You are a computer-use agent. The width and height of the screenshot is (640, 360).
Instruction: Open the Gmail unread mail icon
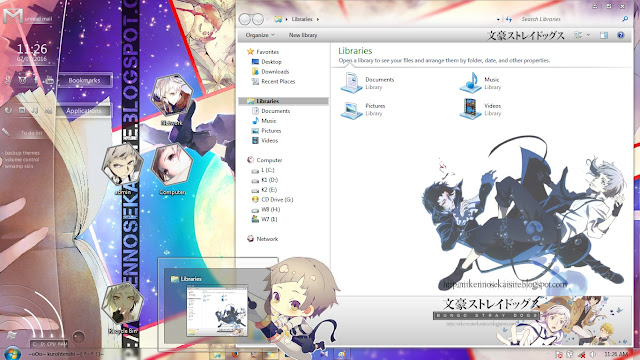pos(13,16)
